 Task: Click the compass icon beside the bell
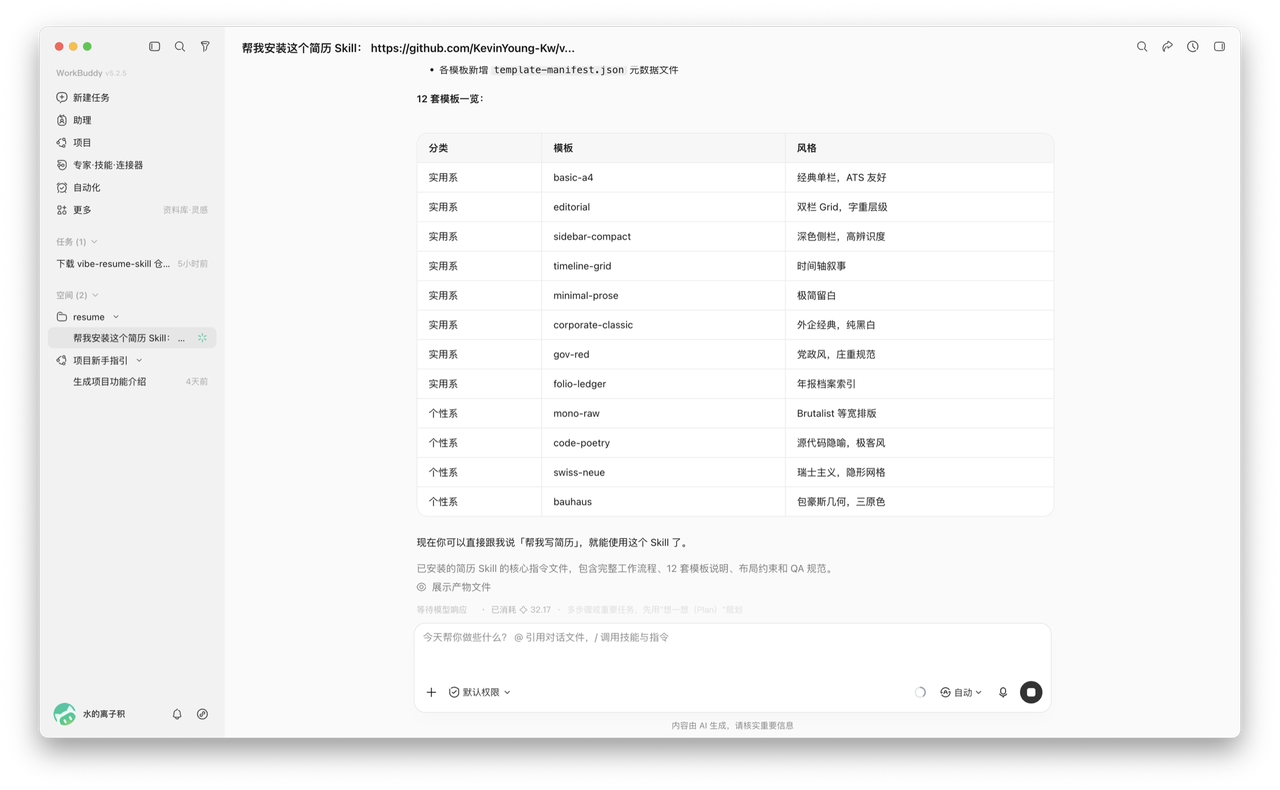[202, 714]
